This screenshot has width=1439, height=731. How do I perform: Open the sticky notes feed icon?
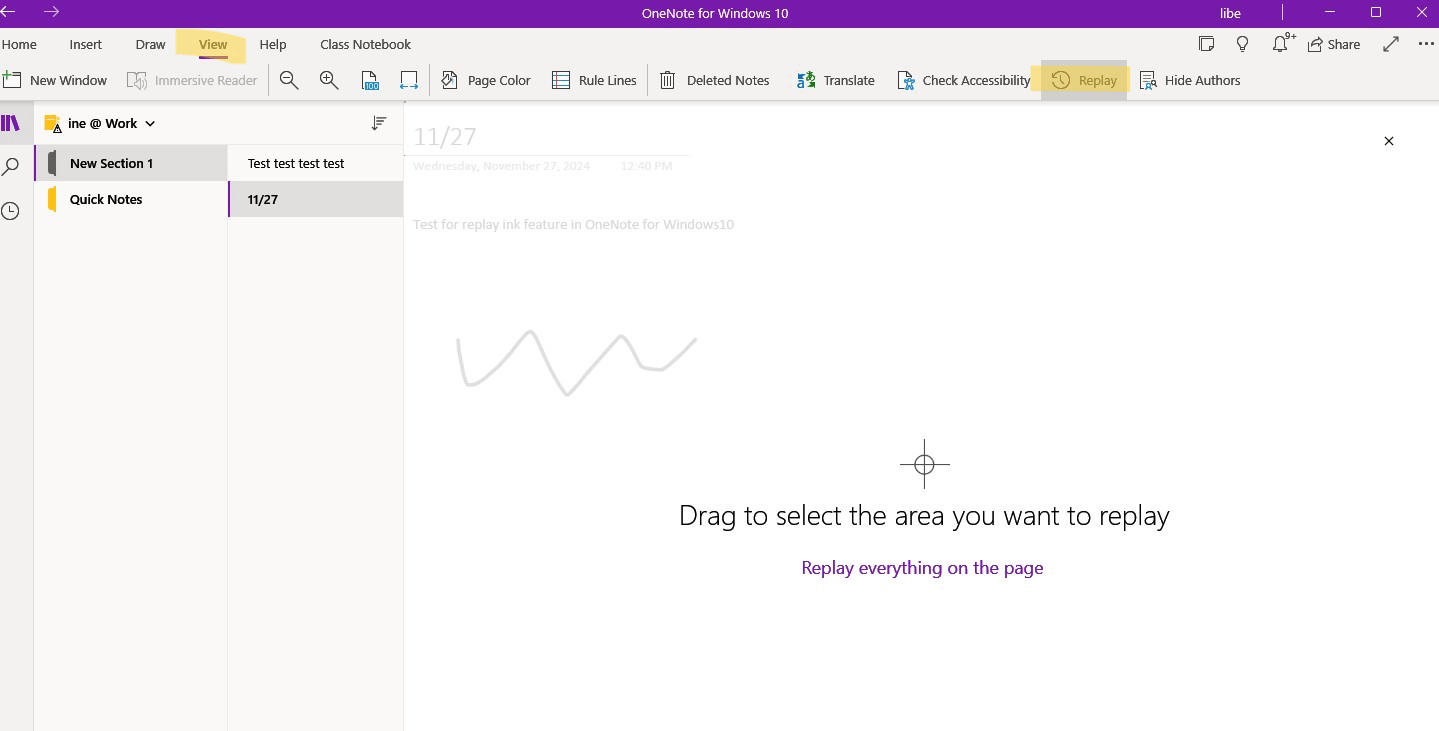click(1207, 44)
